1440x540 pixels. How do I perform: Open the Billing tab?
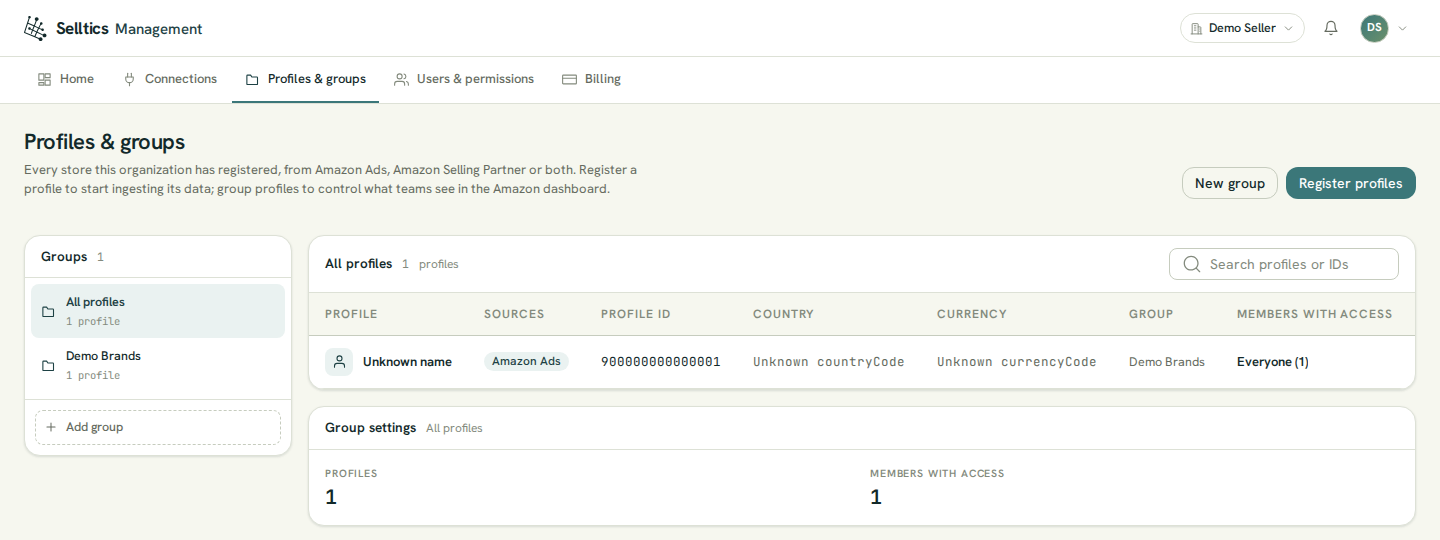coord(591,79)
